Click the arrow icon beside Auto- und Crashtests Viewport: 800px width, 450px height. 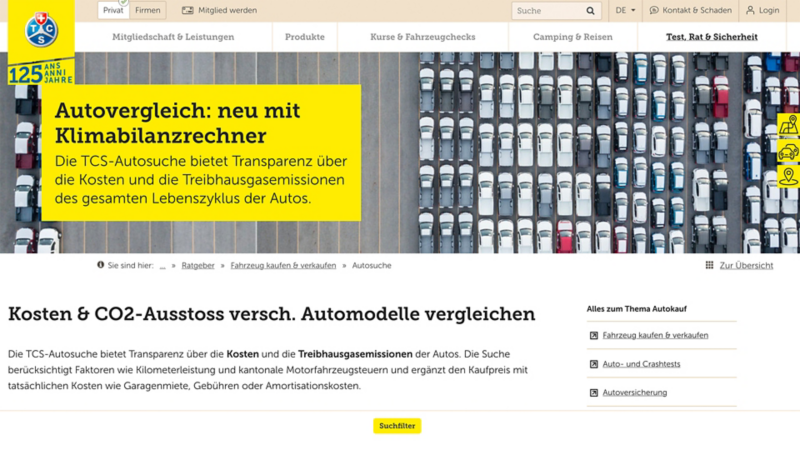[593, 364]
